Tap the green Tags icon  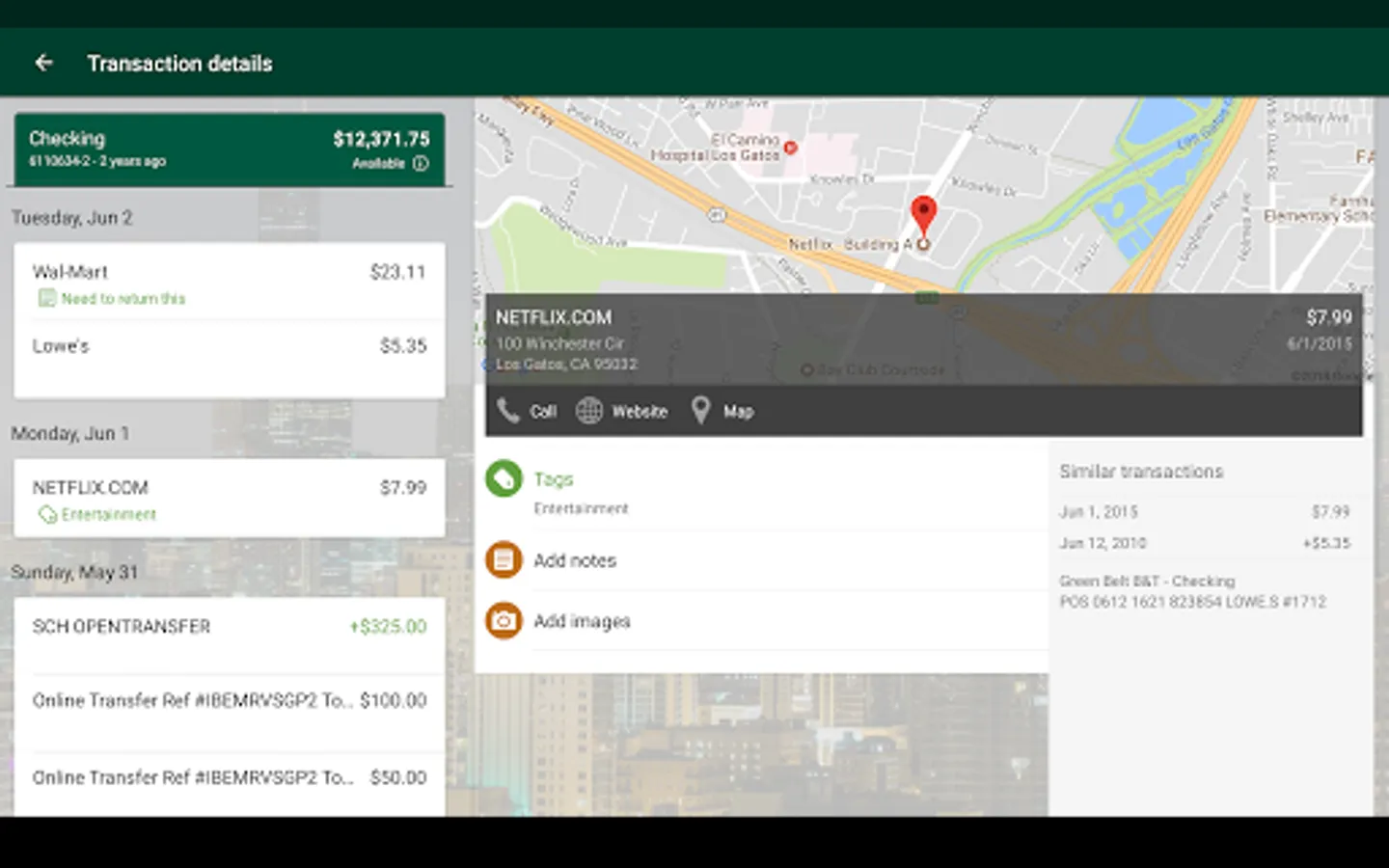[x=504, y=479]
